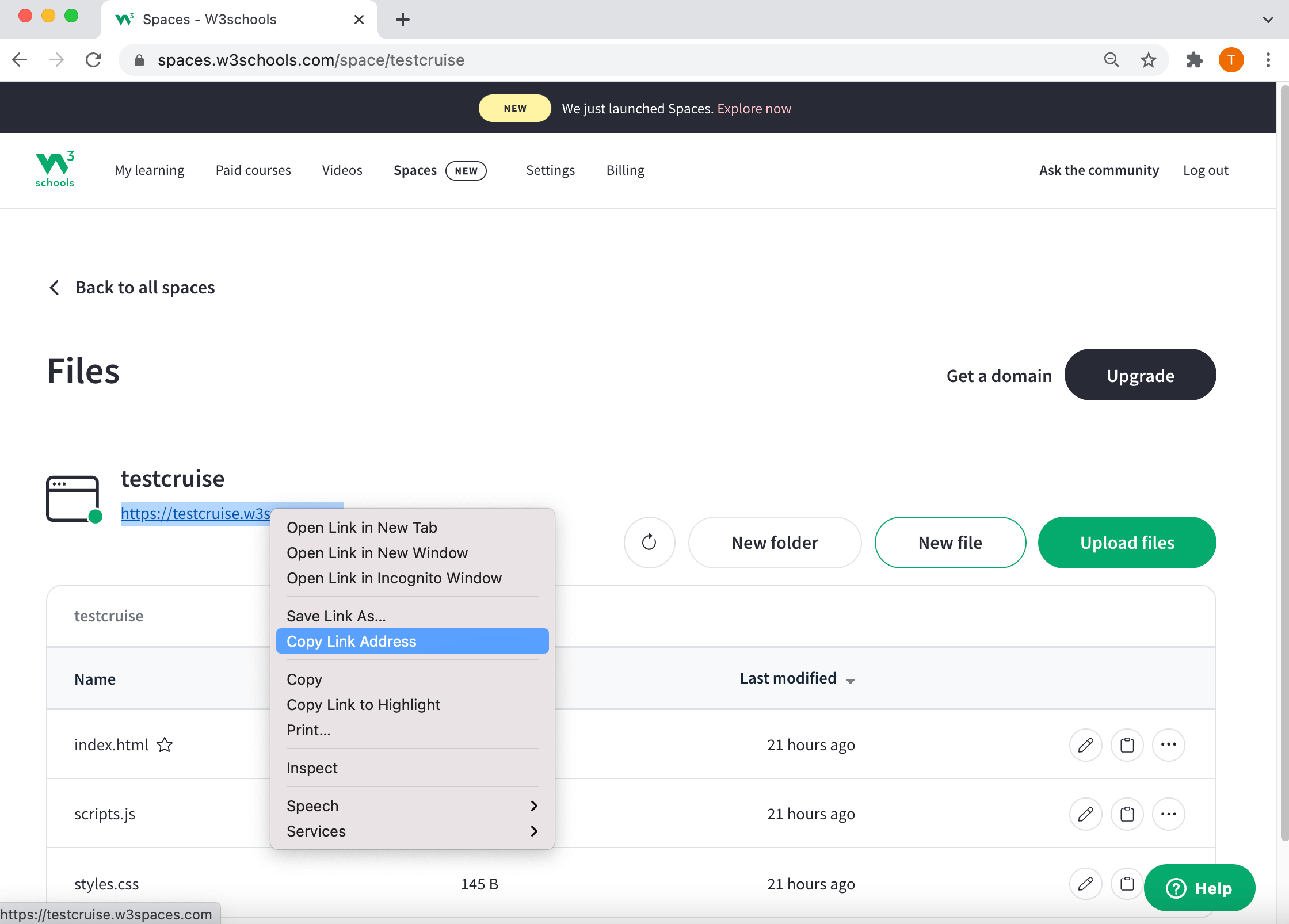Star the index.html file

[165, 745]
